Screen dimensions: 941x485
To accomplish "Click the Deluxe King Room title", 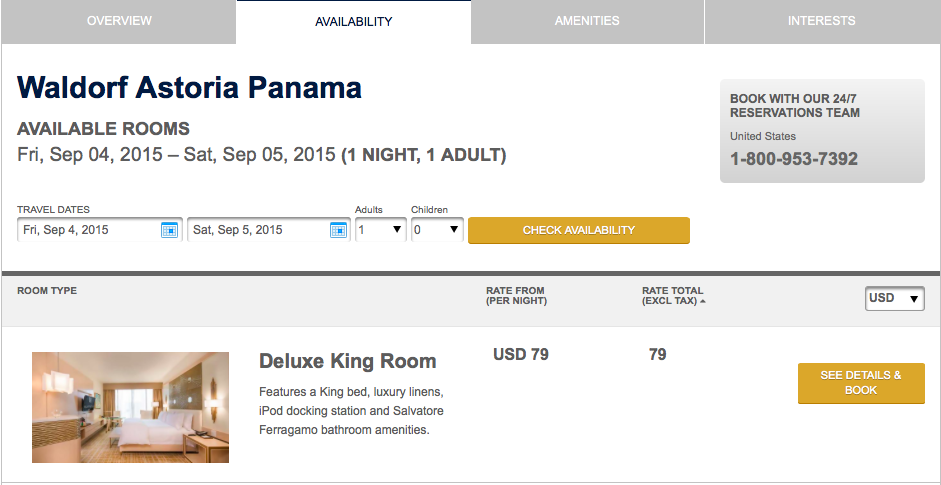I will point(347,361).
